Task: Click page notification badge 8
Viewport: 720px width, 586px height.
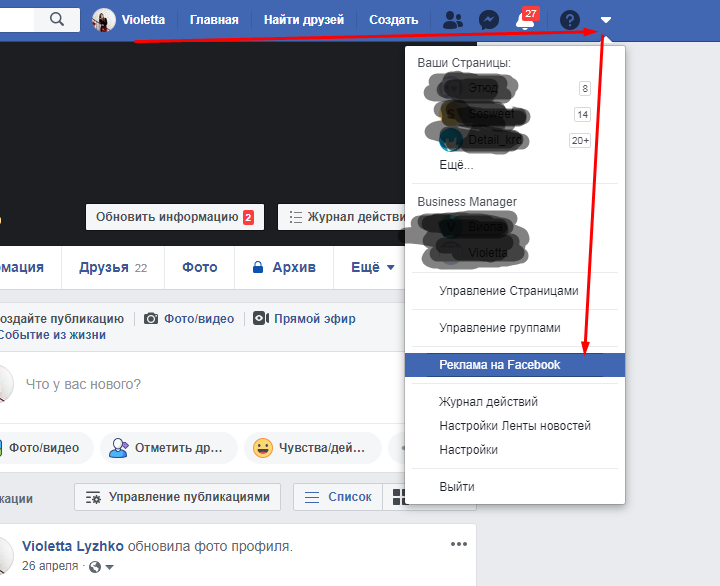Action: [x=585, y=88]
